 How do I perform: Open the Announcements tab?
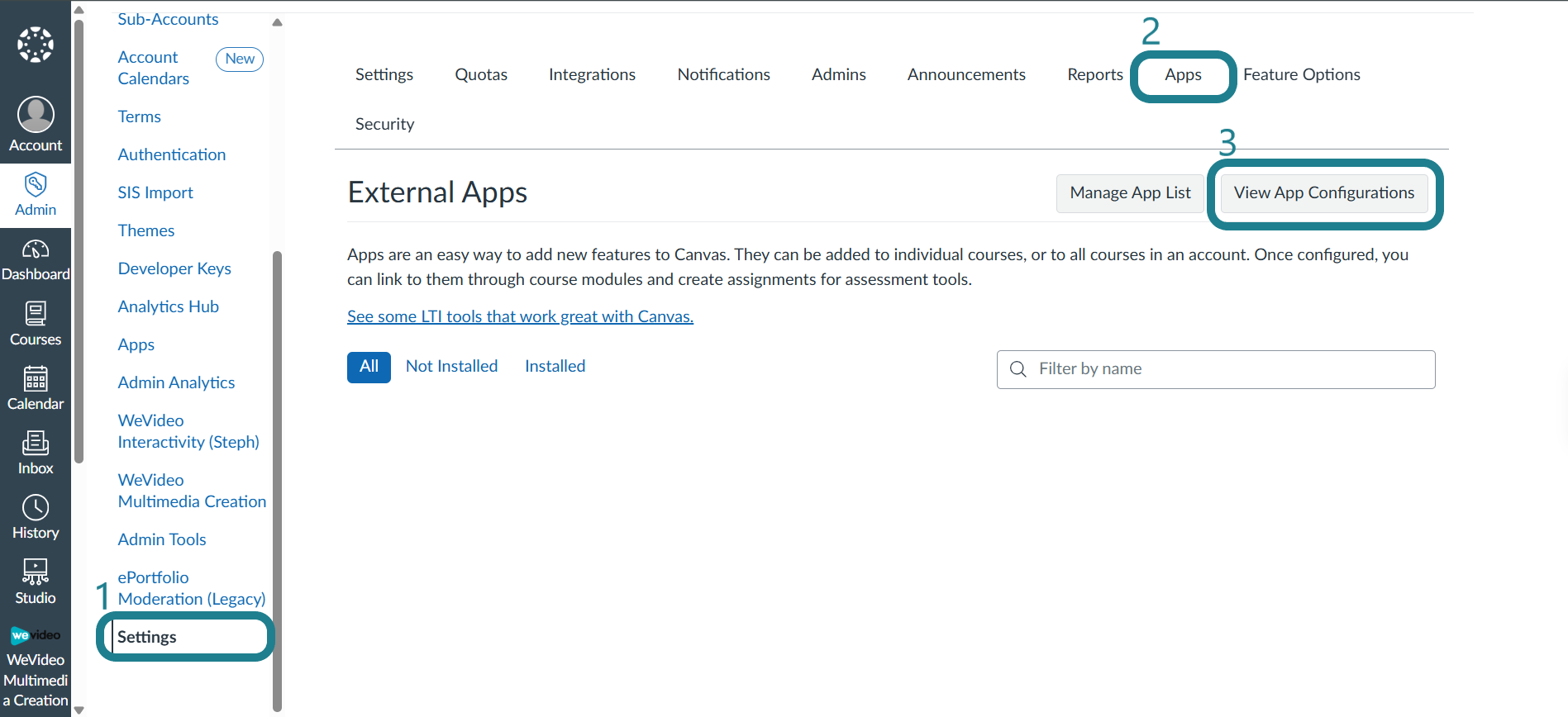(966, 74)
